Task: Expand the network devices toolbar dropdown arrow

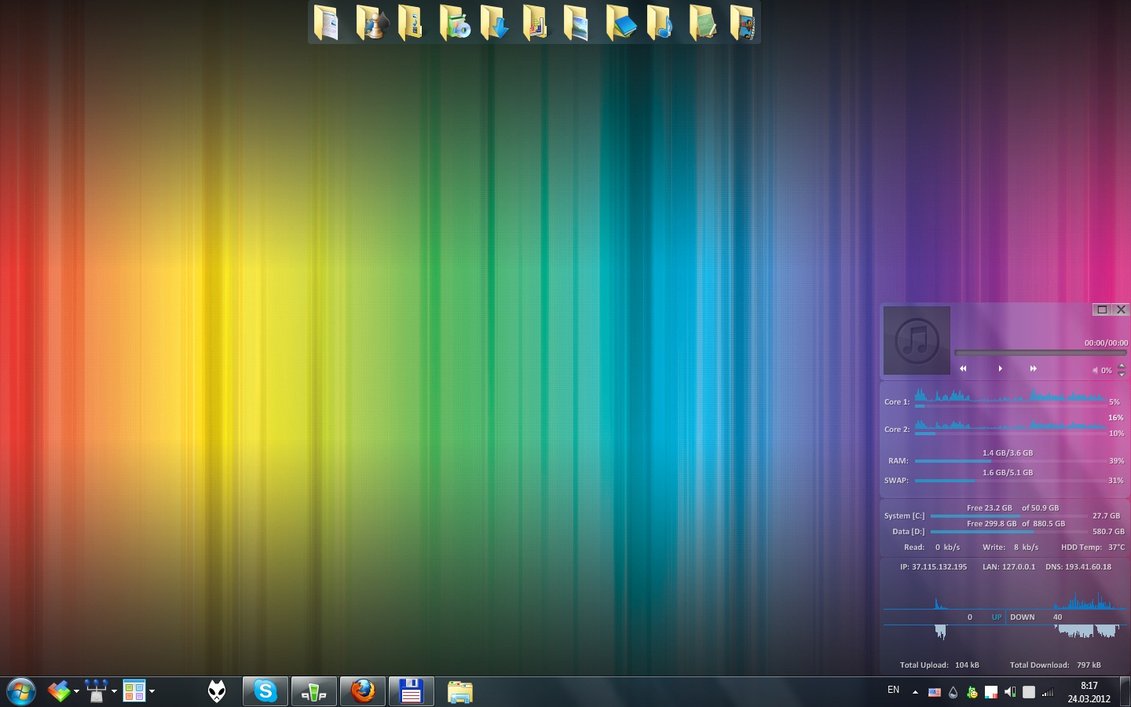Action: [114, 691]
